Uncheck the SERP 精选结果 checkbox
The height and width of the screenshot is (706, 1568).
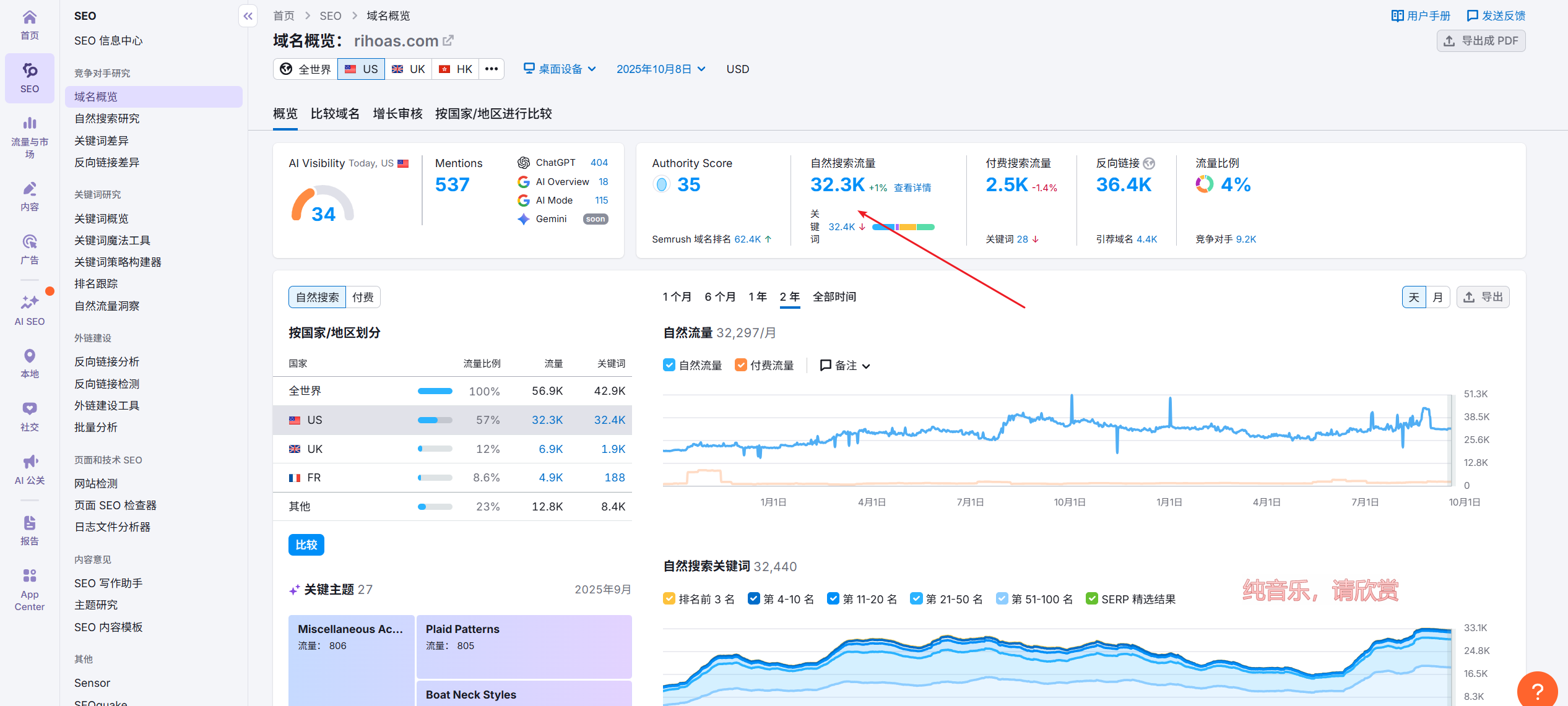tap(1092, 598)
